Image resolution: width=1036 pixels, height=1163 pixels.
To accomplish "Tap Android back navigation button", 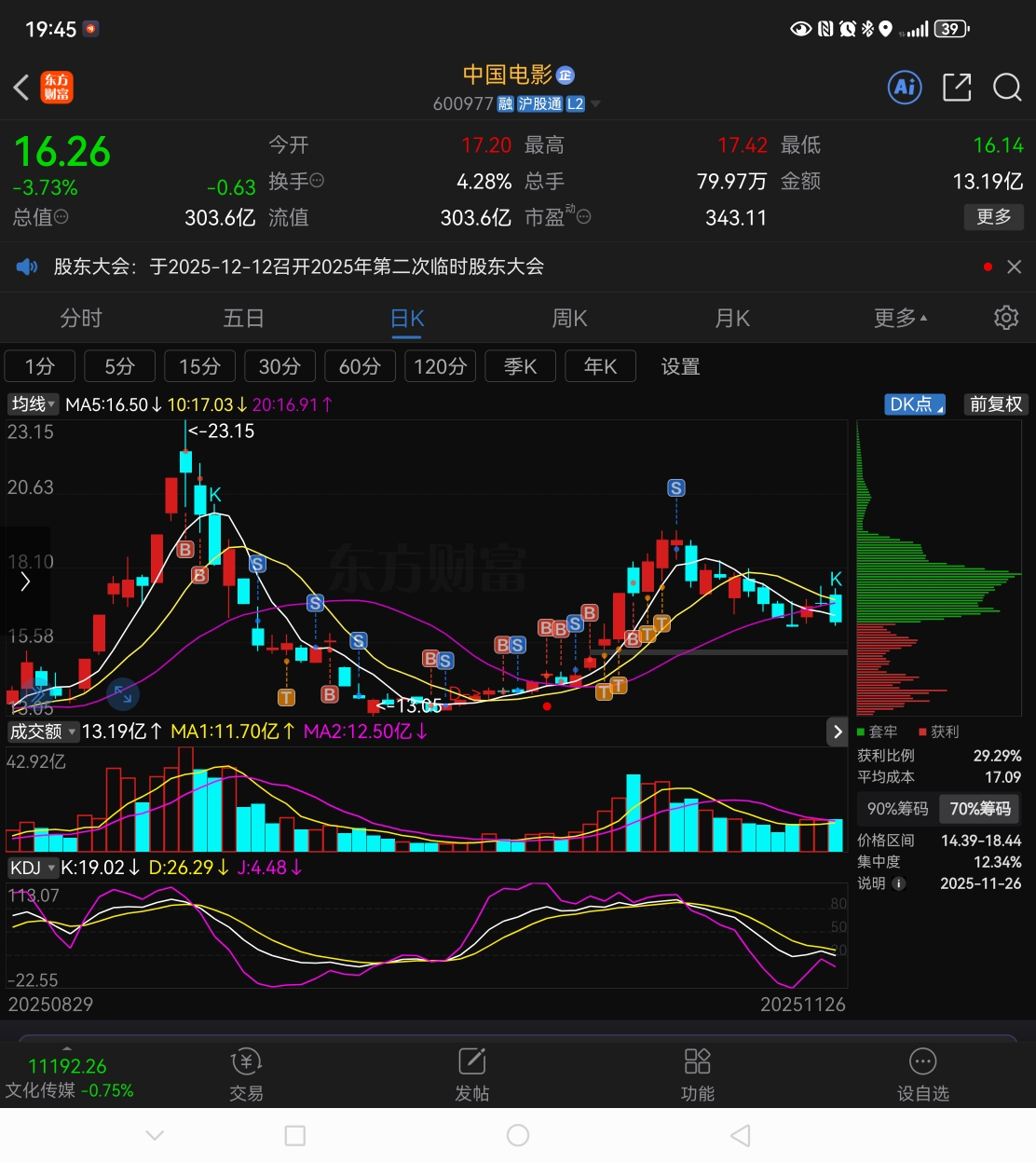I will 741,1135.
